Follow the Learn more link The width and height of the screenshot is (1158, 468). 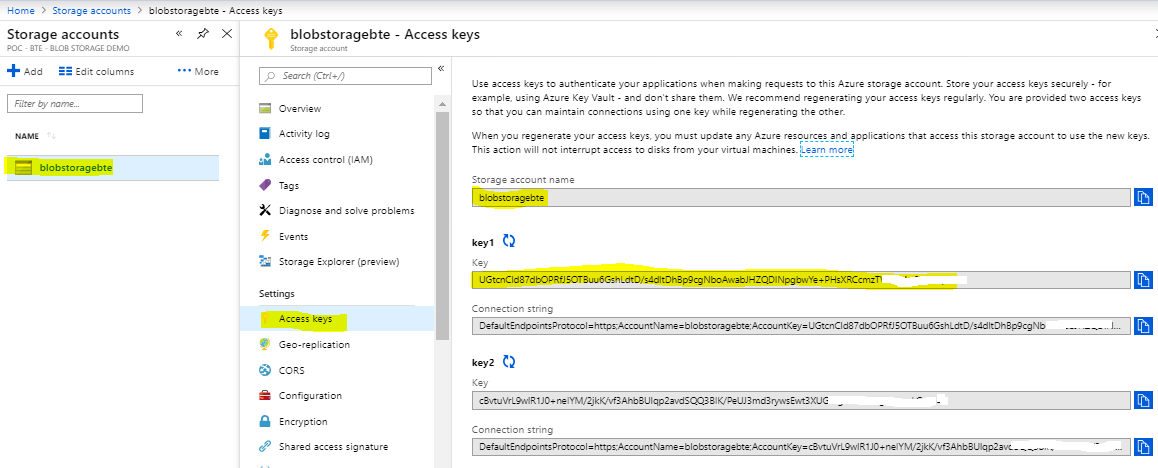click(x=827, y=150)
